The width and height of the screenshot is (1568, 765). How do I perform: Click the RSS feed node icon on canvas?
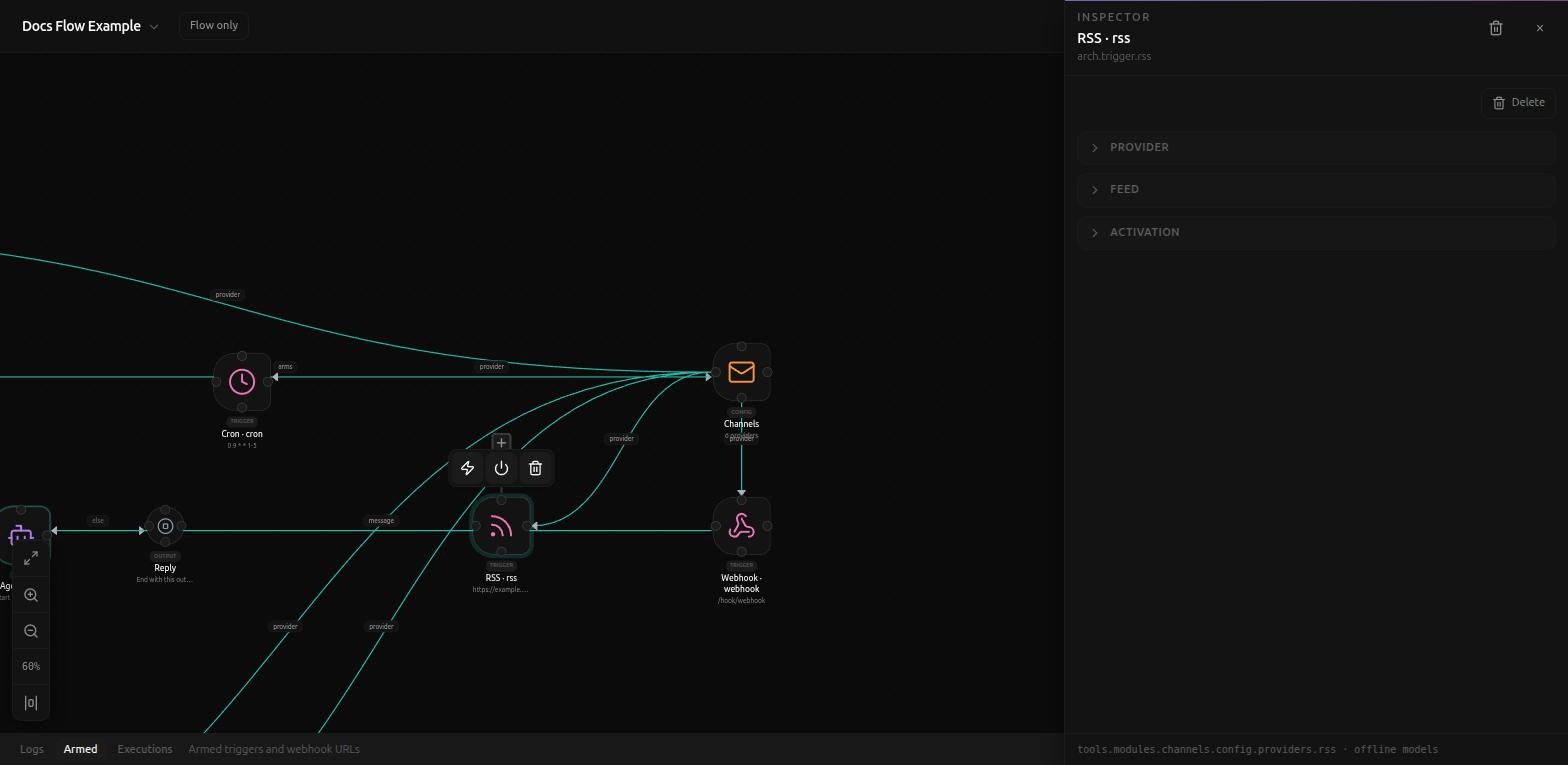[x=501, y=526]
